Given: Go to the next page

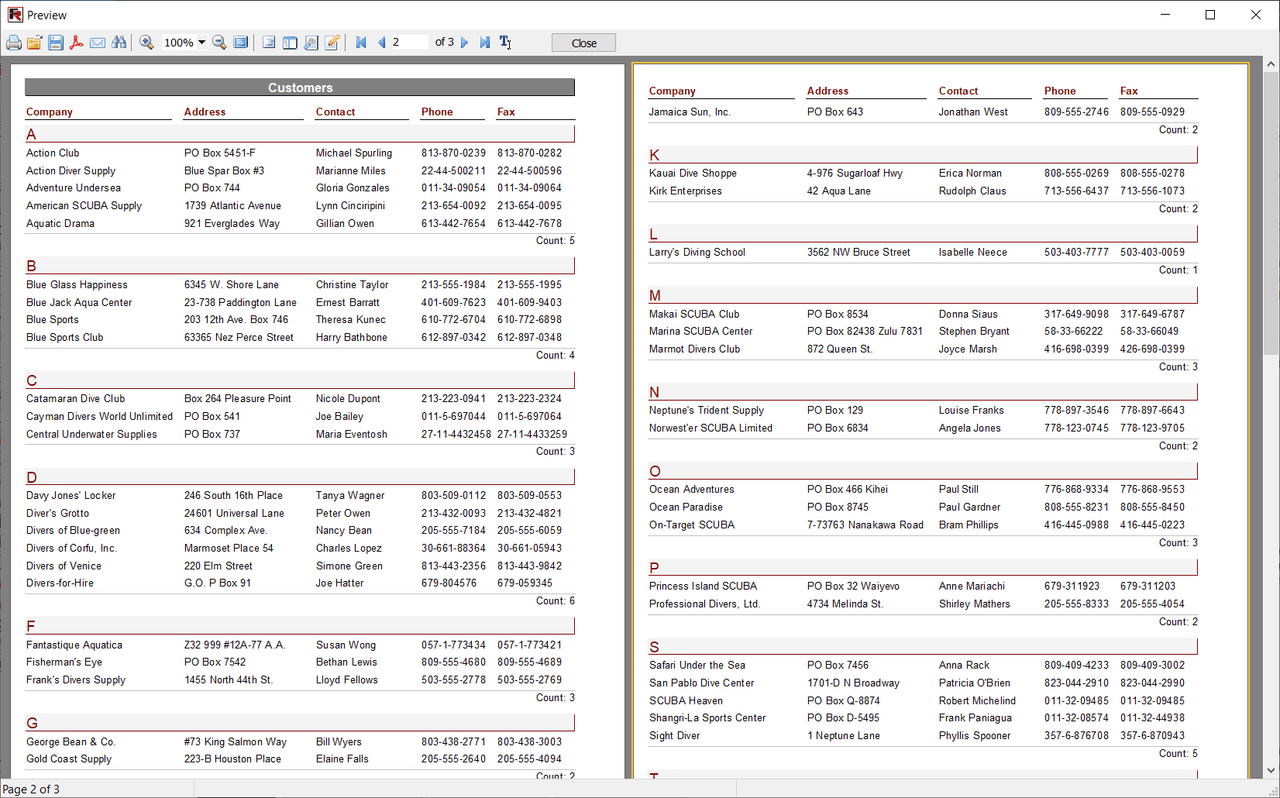Looking at the screenshot, I should [464, 43].
